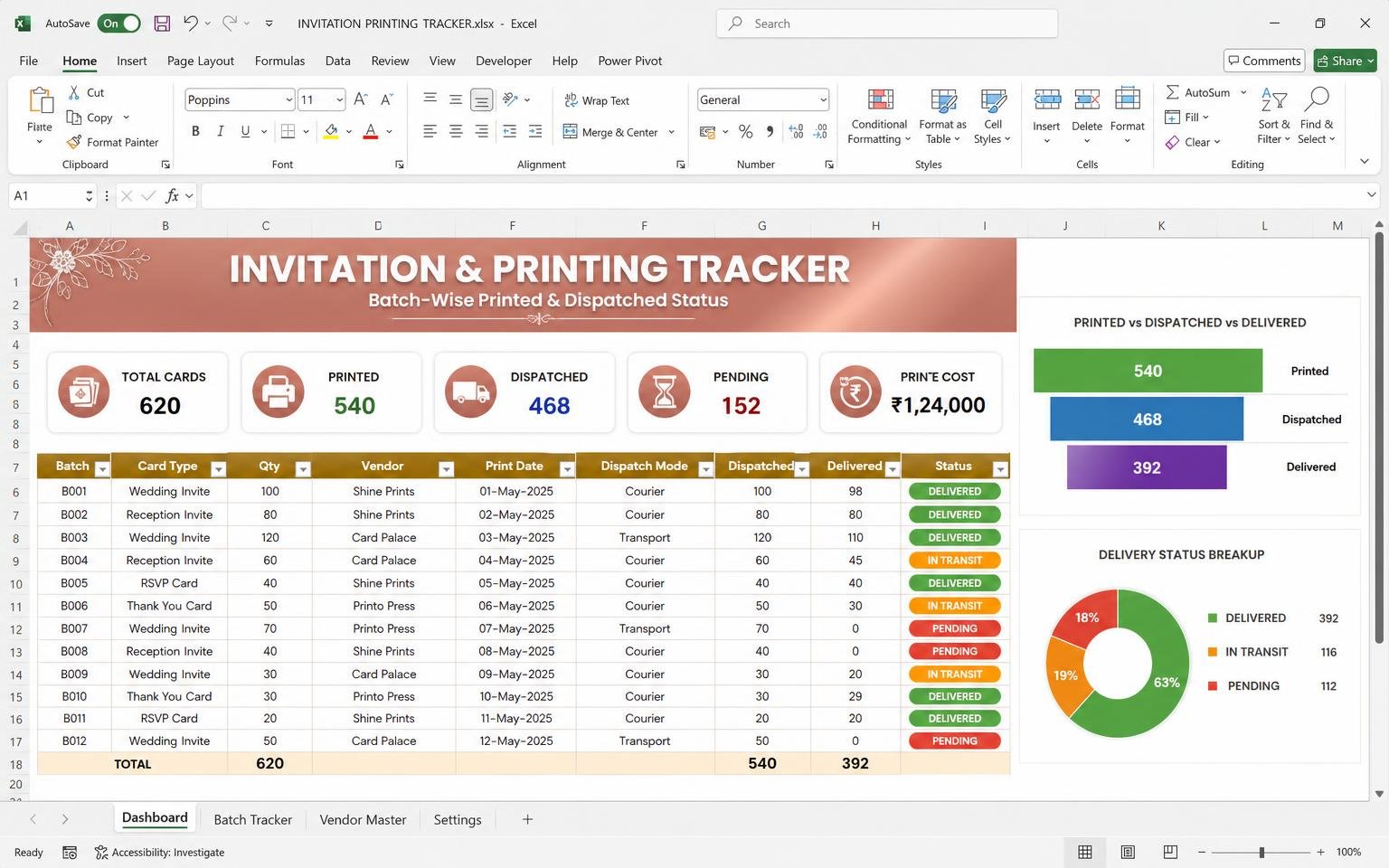
Task: Add a new sheet with plus button
Action: pos(527,819)
